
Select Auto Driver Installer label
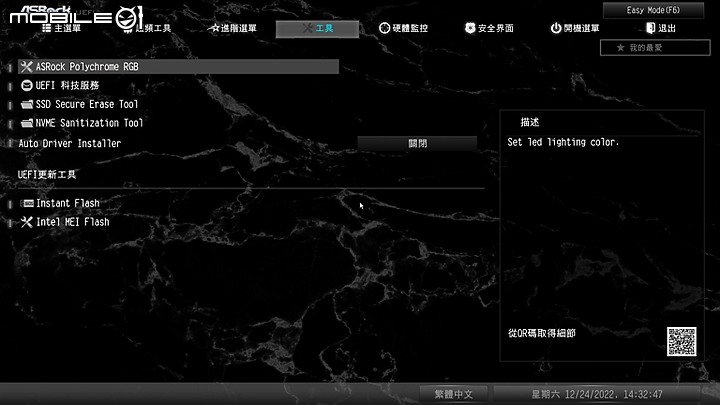[x=70, y=143]
